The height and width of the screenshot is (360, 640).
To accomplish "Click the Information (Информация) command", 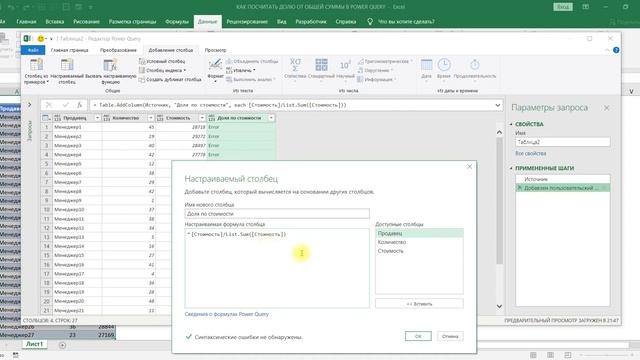I will (x=376, y=80).
